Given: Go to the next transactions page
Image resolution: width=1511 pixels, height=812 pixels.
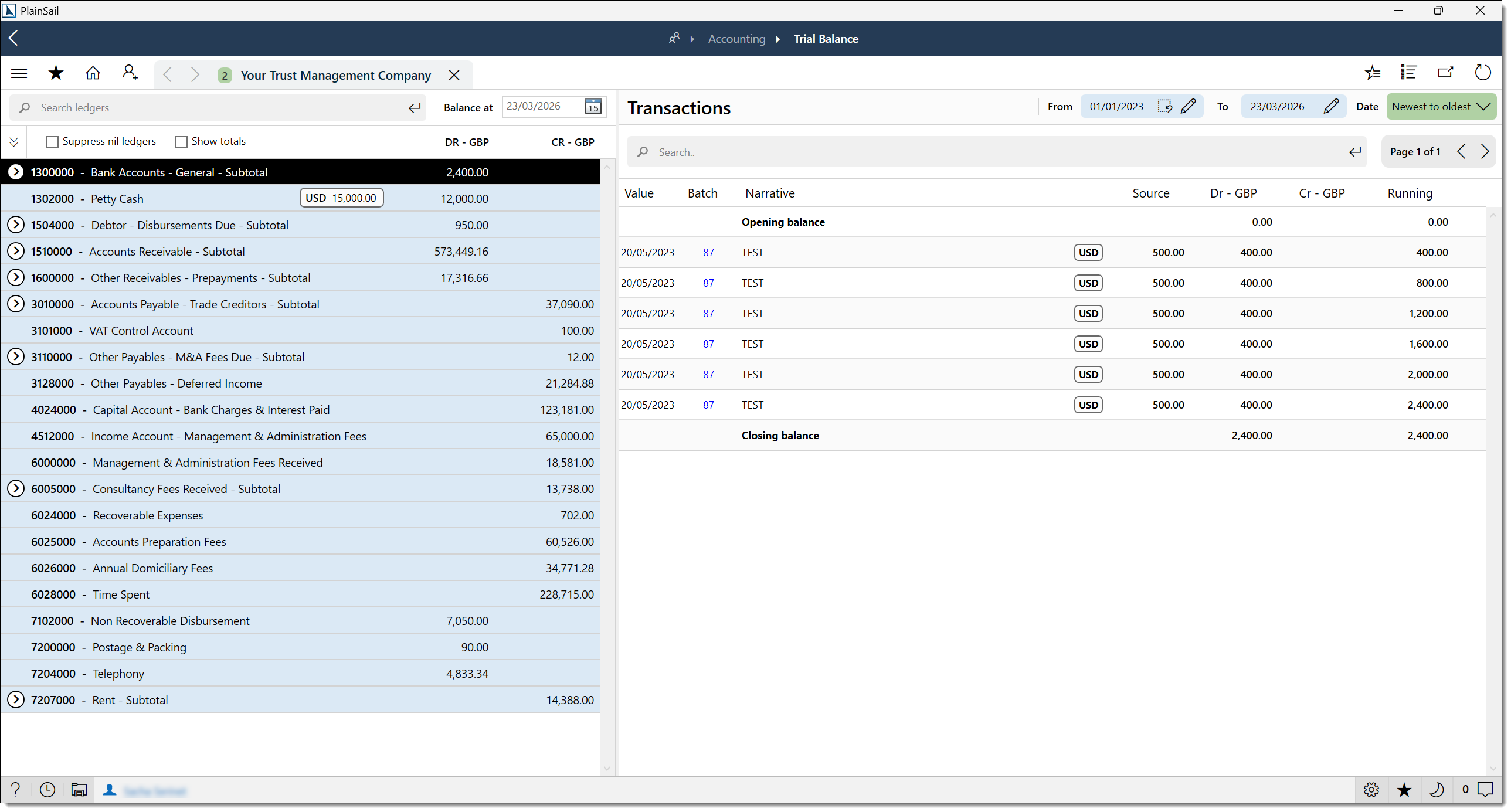Looking at the screenshot, I should click(1486, 151).
